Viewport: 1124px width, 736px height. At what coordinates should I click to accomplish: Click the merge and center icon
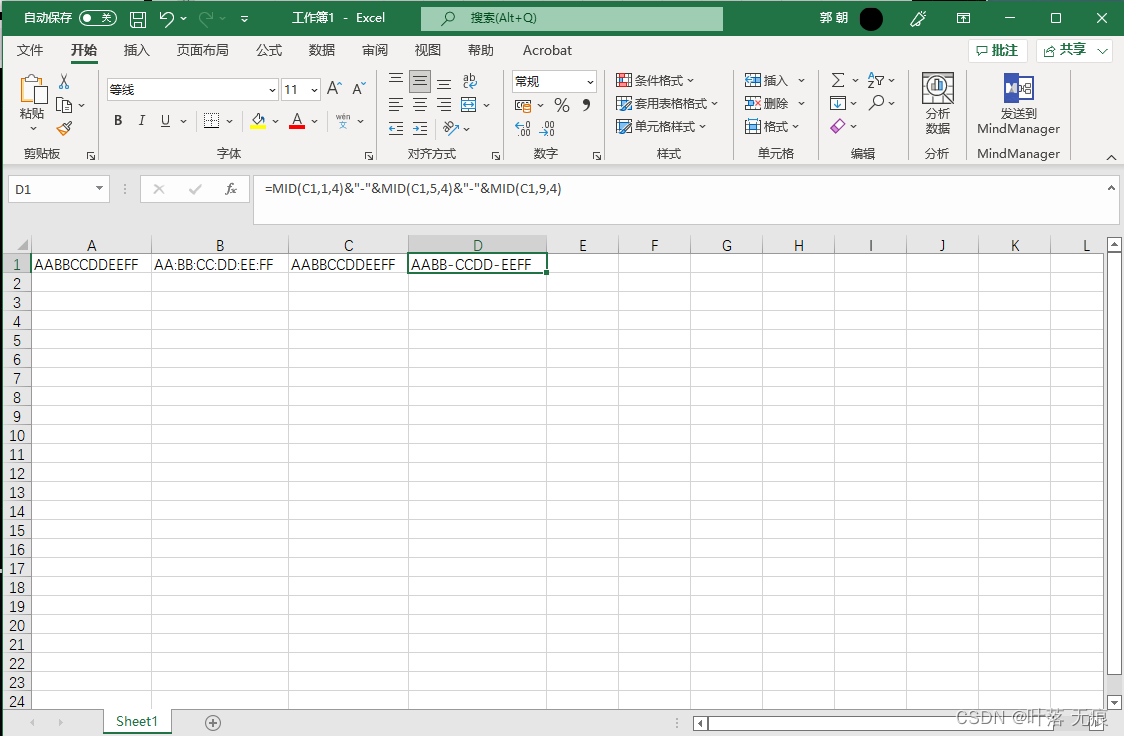coord(469,105)
